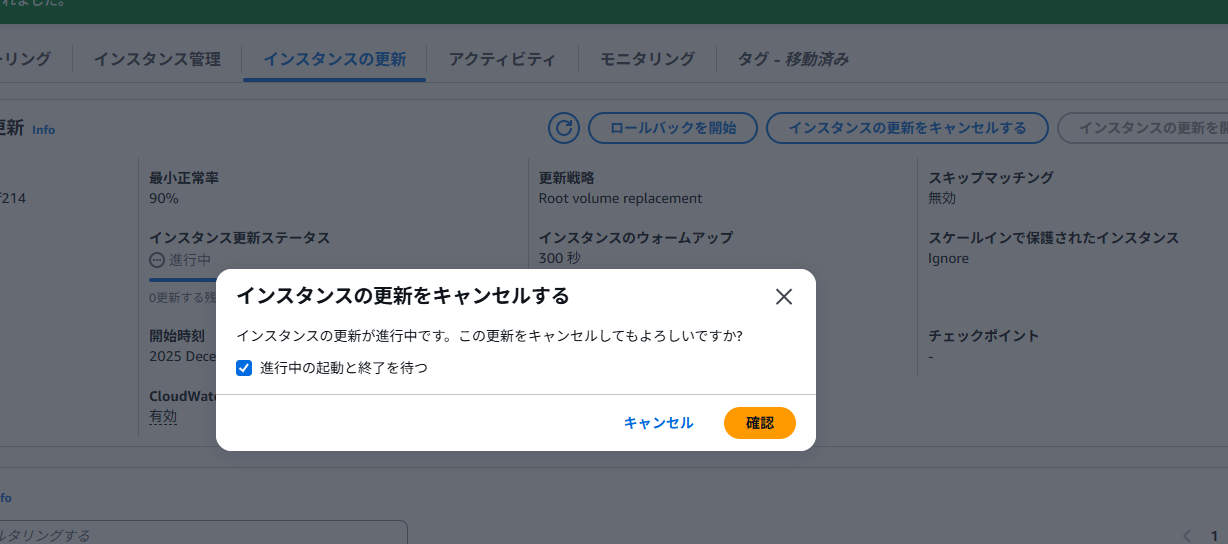Click the Info link beside the heading
Image resolution: width=1228 pixels, height=544 pixels.
(x=44, y=130)
